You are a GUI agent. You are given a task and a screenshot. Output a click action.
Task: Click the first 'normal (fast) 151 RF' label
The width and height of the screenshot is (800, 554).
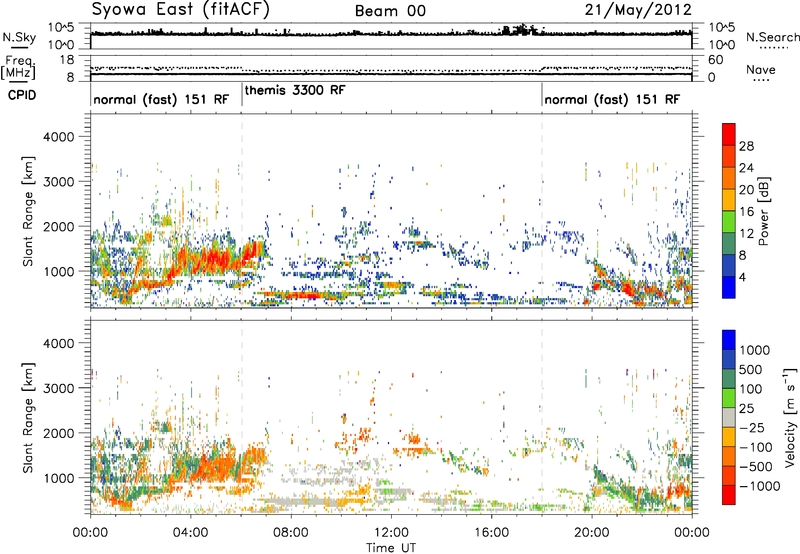[161, 99]
